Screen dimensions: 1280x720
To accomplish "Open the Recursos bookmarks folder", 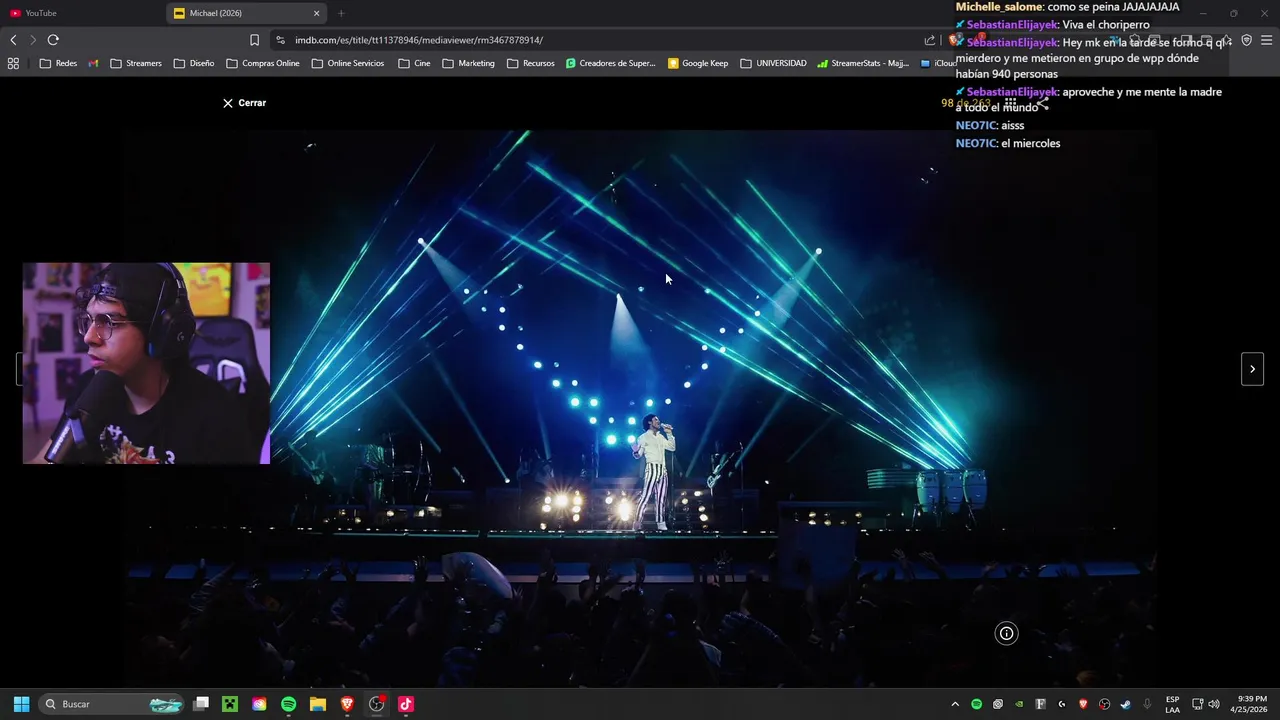I will click(x=531, y=63).
